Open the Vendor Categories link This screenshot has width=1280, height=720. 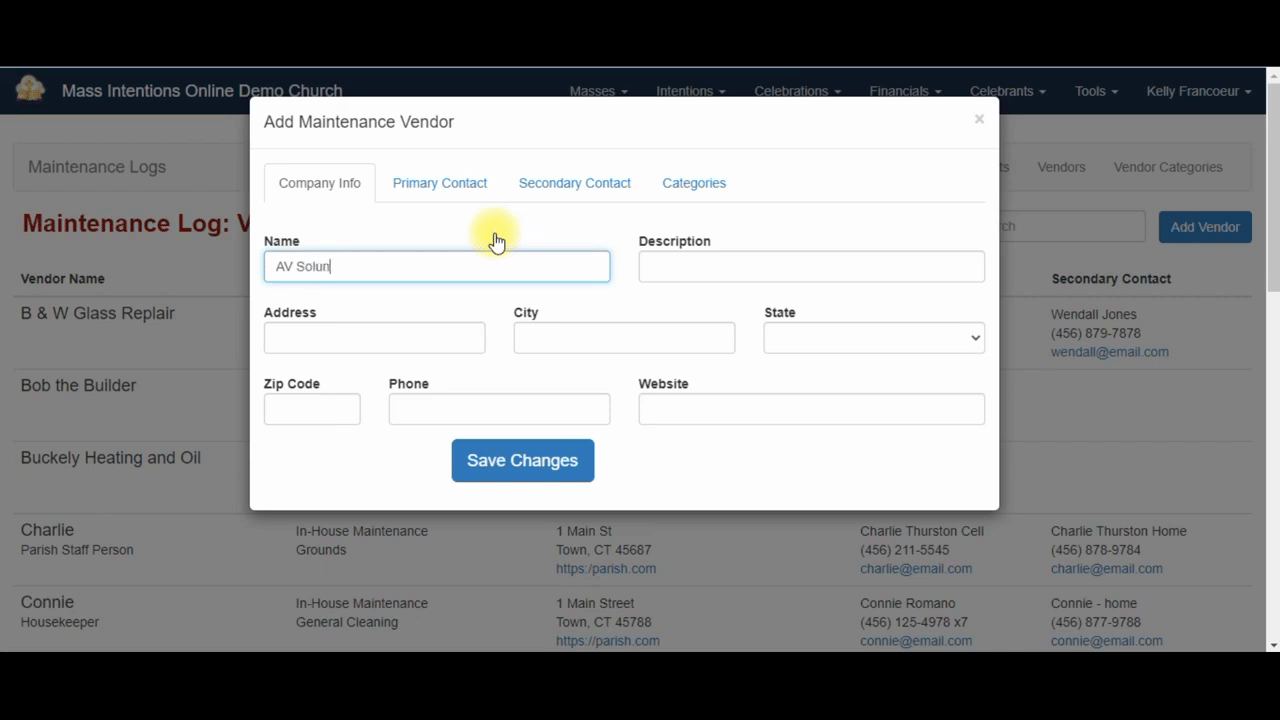[1168, 167]
